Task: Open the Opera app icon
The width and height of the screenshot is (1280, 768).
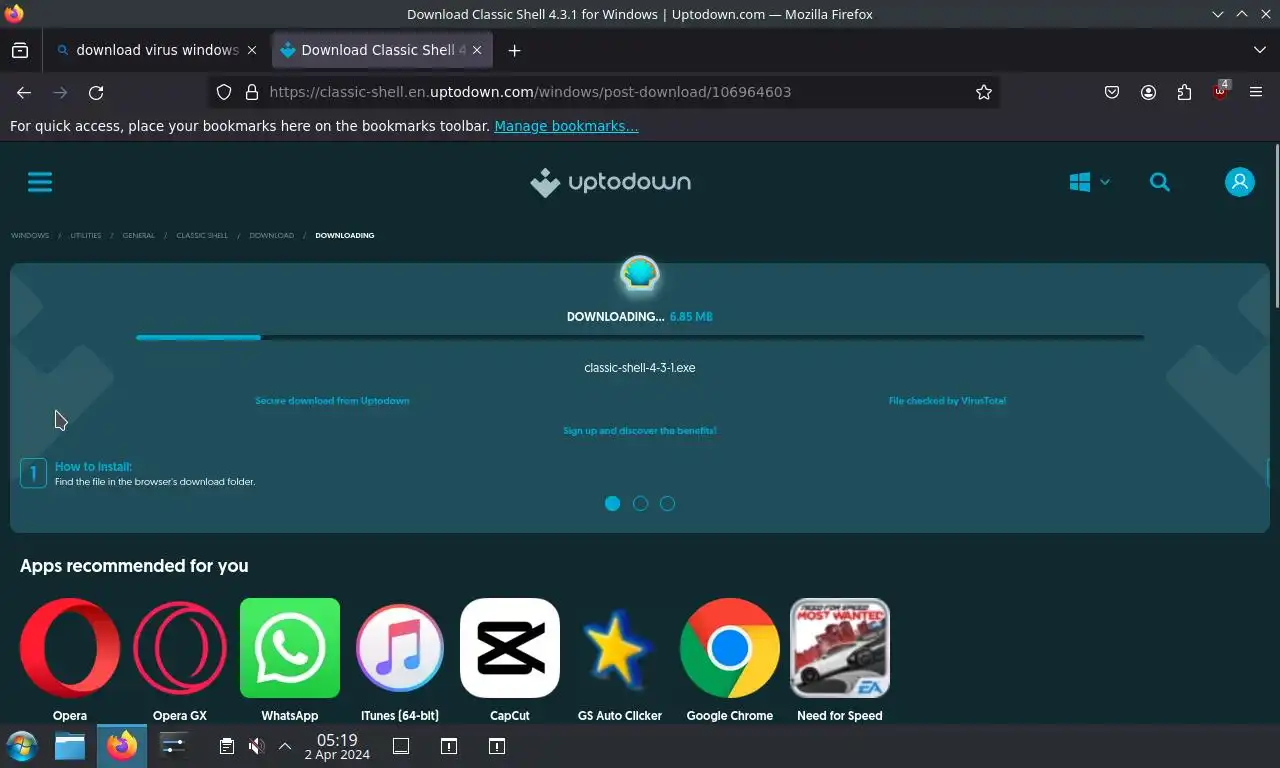Action: [x=70, y=648]
